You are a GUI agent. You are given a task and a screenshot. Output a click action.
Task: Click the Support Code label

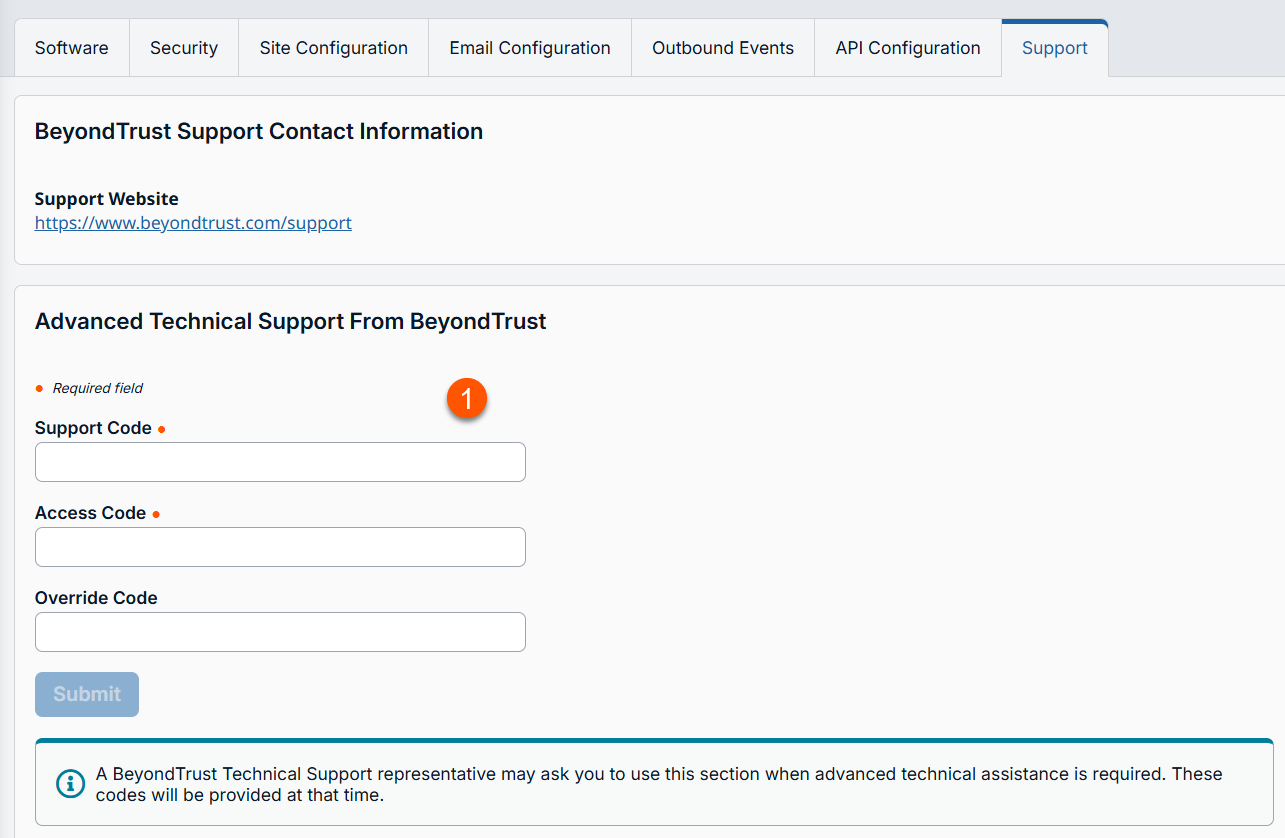point(93,428)
